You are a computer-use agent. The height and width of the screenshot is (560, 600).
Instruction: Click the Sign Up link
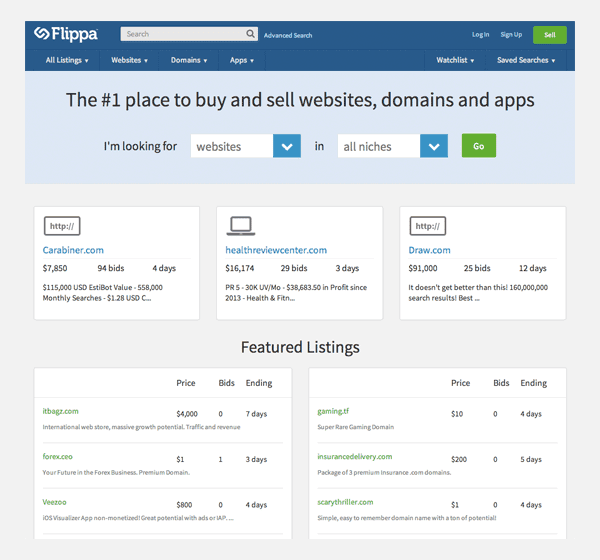tap(511, 35)
